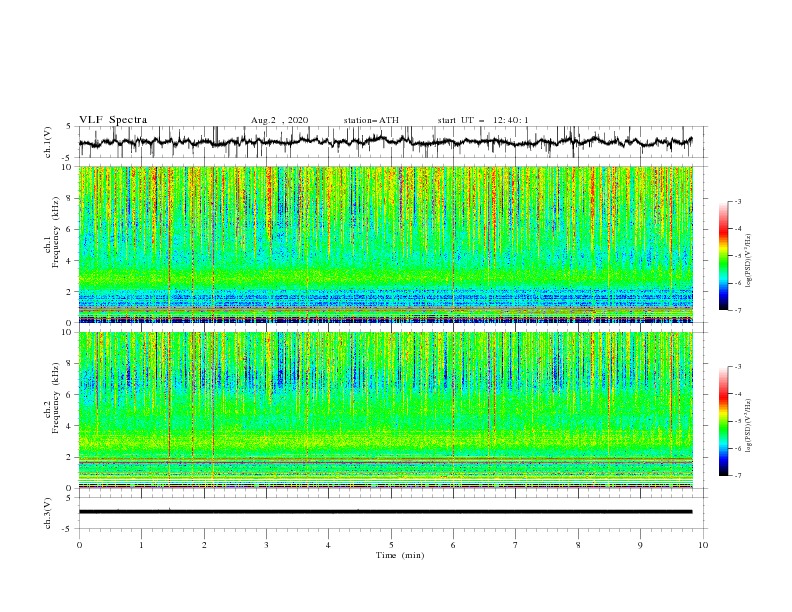792x612 pixels.
Task: Click time axis tick label "8"
Action: coord(578,545)
